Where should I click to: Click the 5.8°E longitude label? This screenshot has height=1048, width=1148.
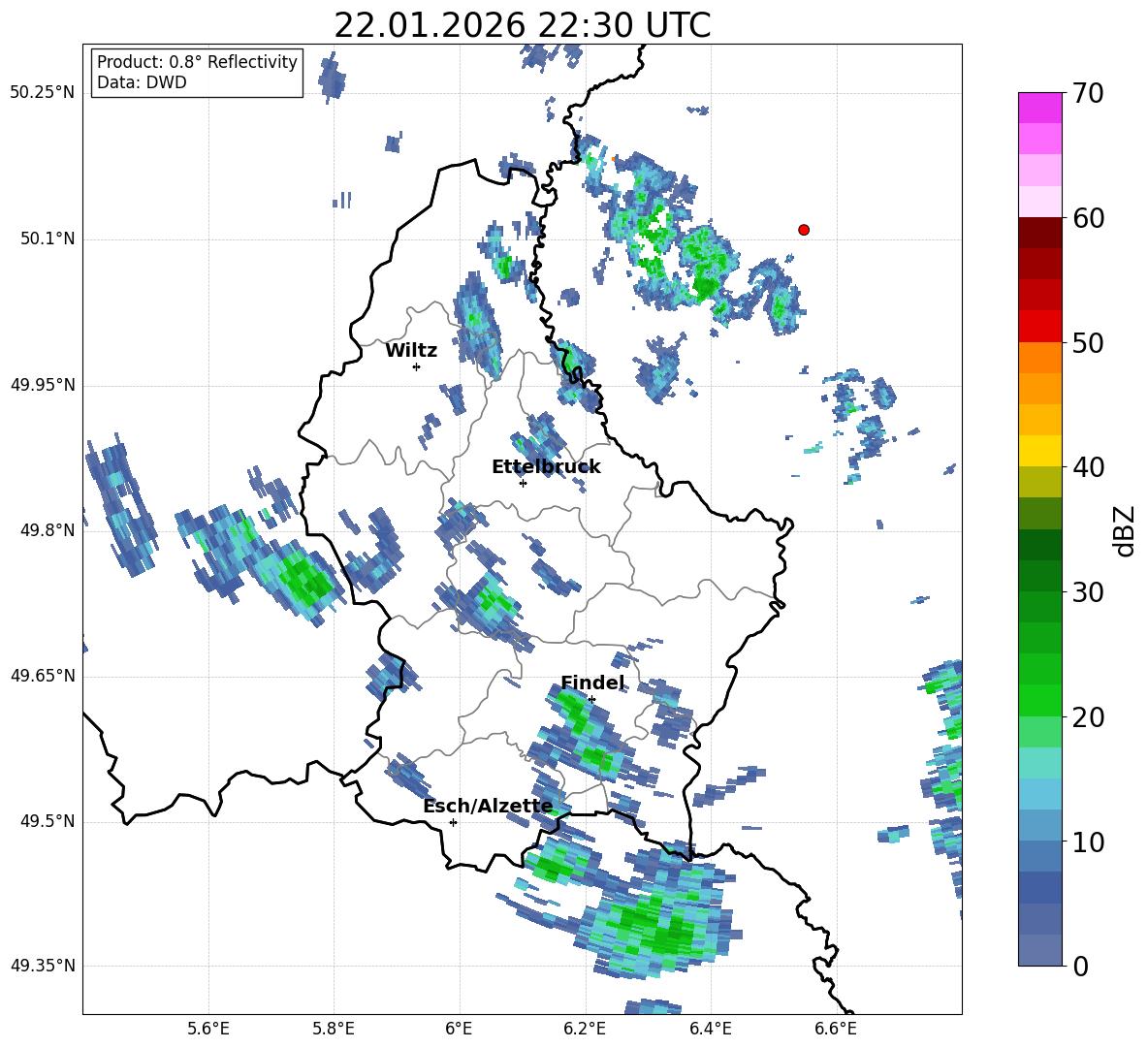(334, 1029)
